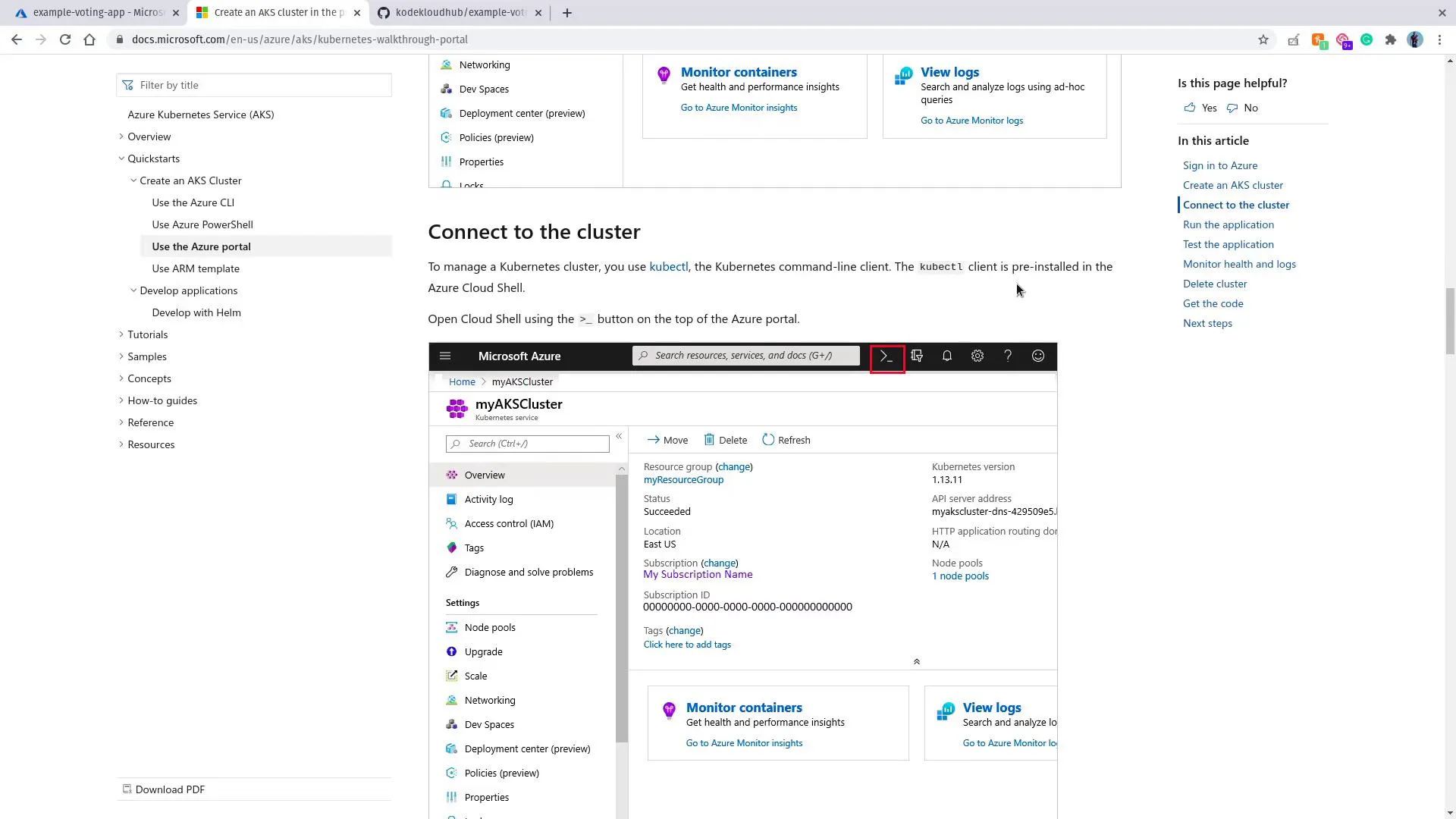Open the feedback smiley icon
This screenshot has height=819, width=1456.
click(x=1037, y=356)
